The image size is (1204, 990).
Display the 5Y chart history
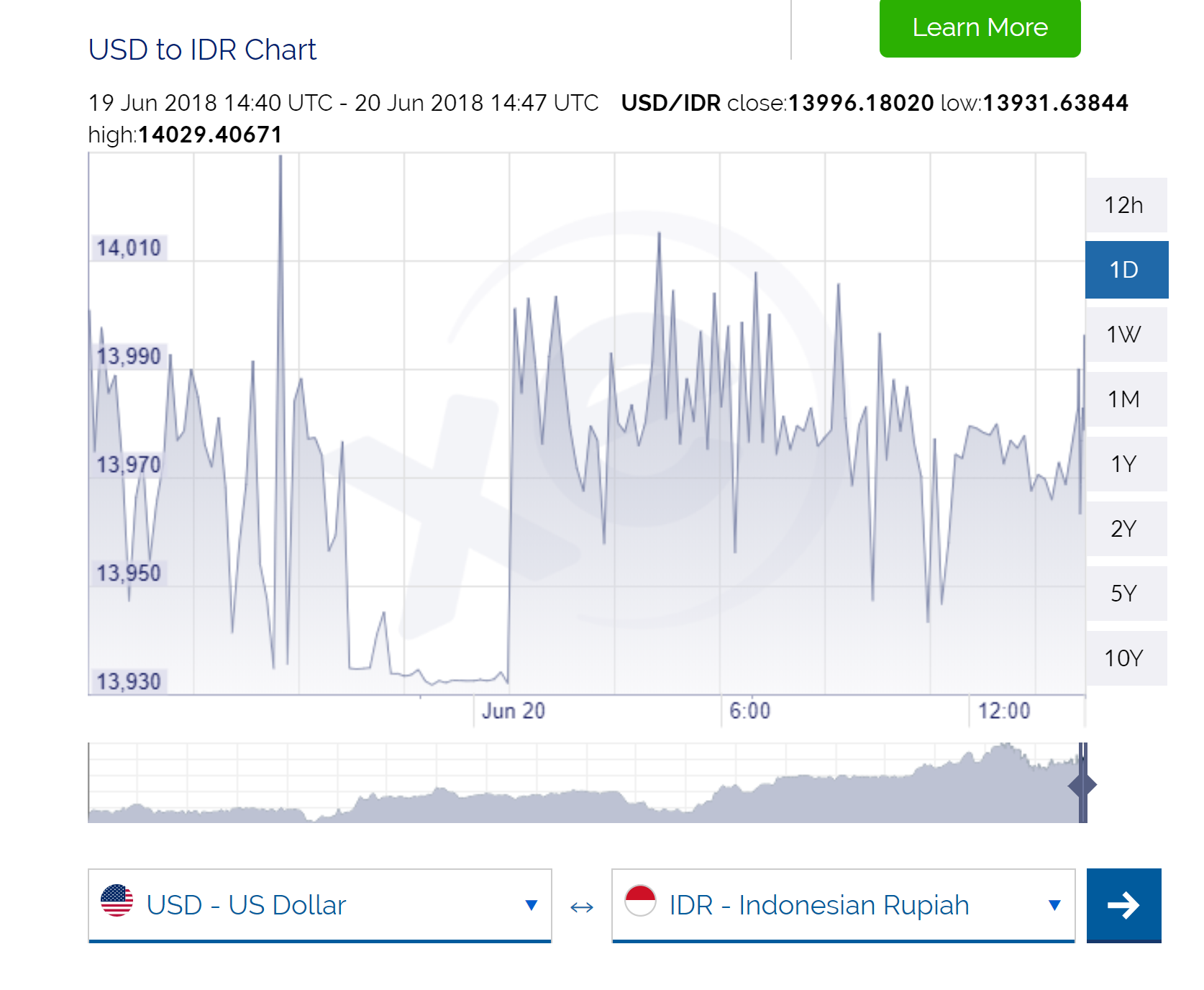pos(1125,594)
